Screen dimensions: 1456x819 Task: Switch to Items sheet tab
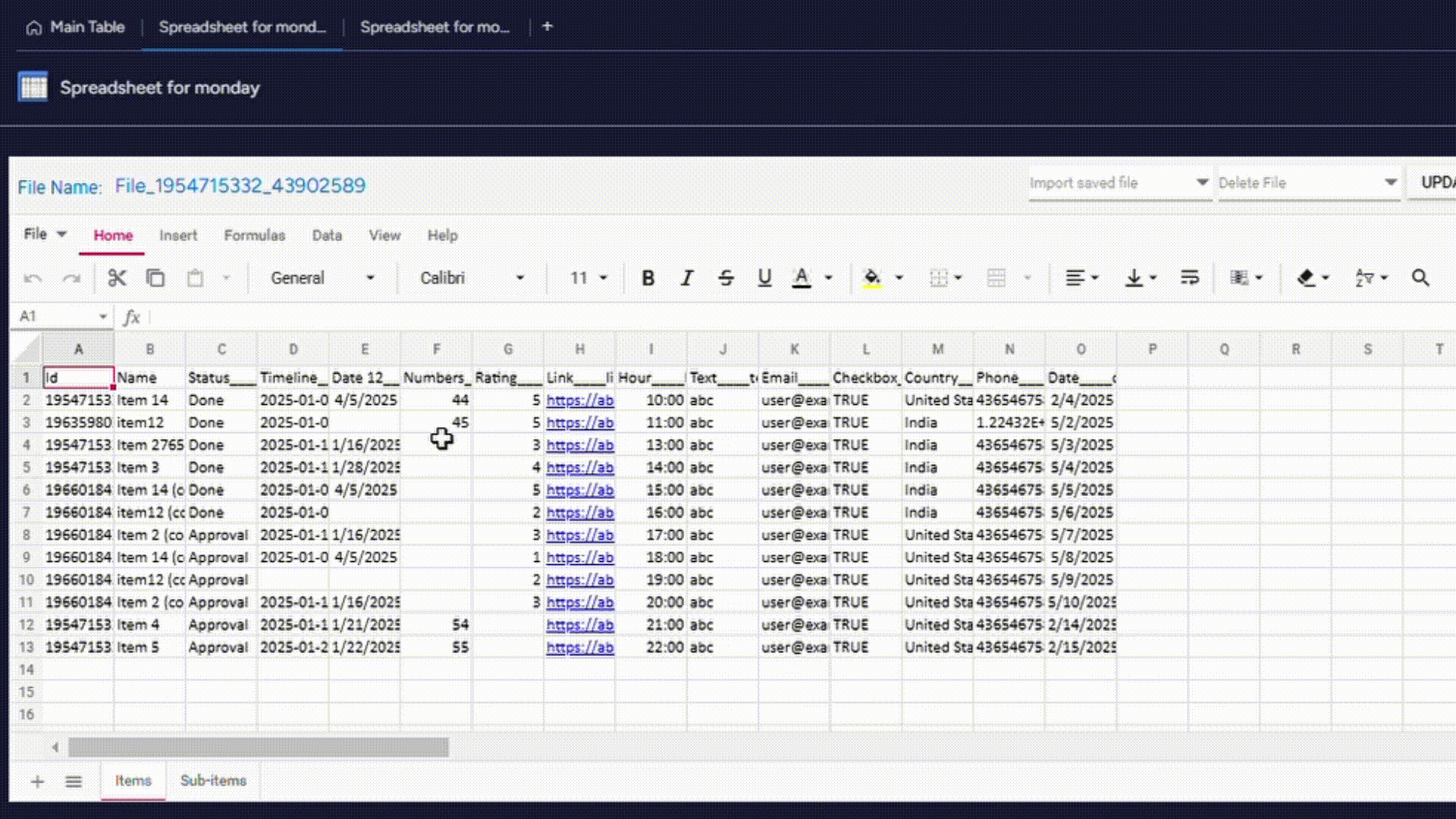133,781
